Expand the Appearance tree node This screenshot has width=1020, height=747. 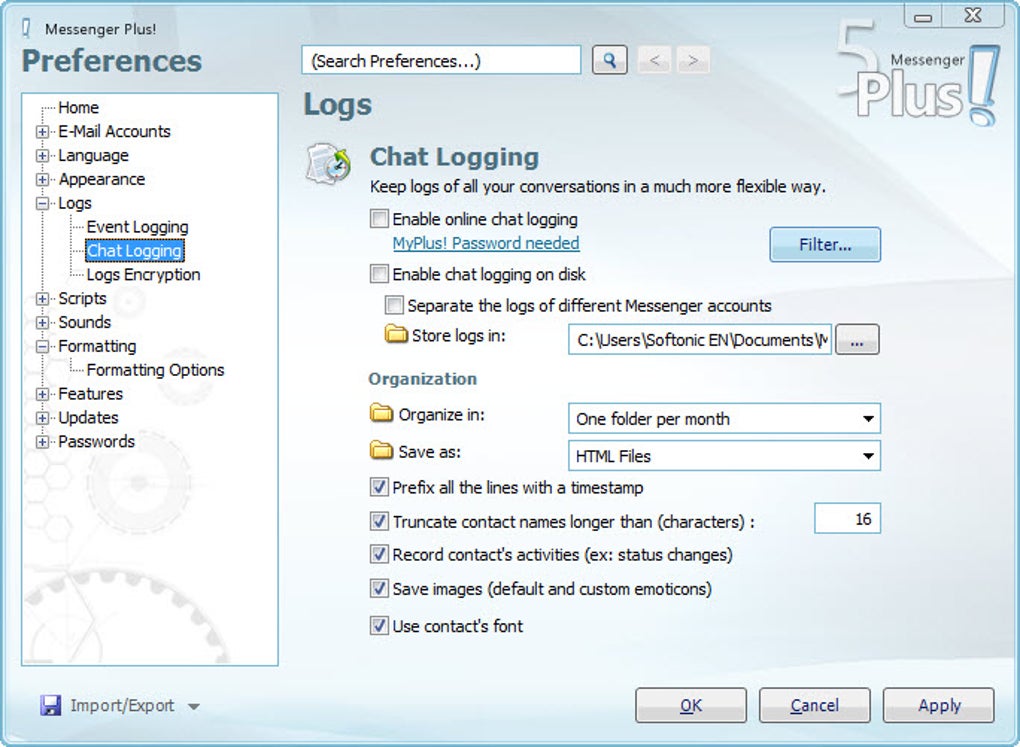[42, 180]
